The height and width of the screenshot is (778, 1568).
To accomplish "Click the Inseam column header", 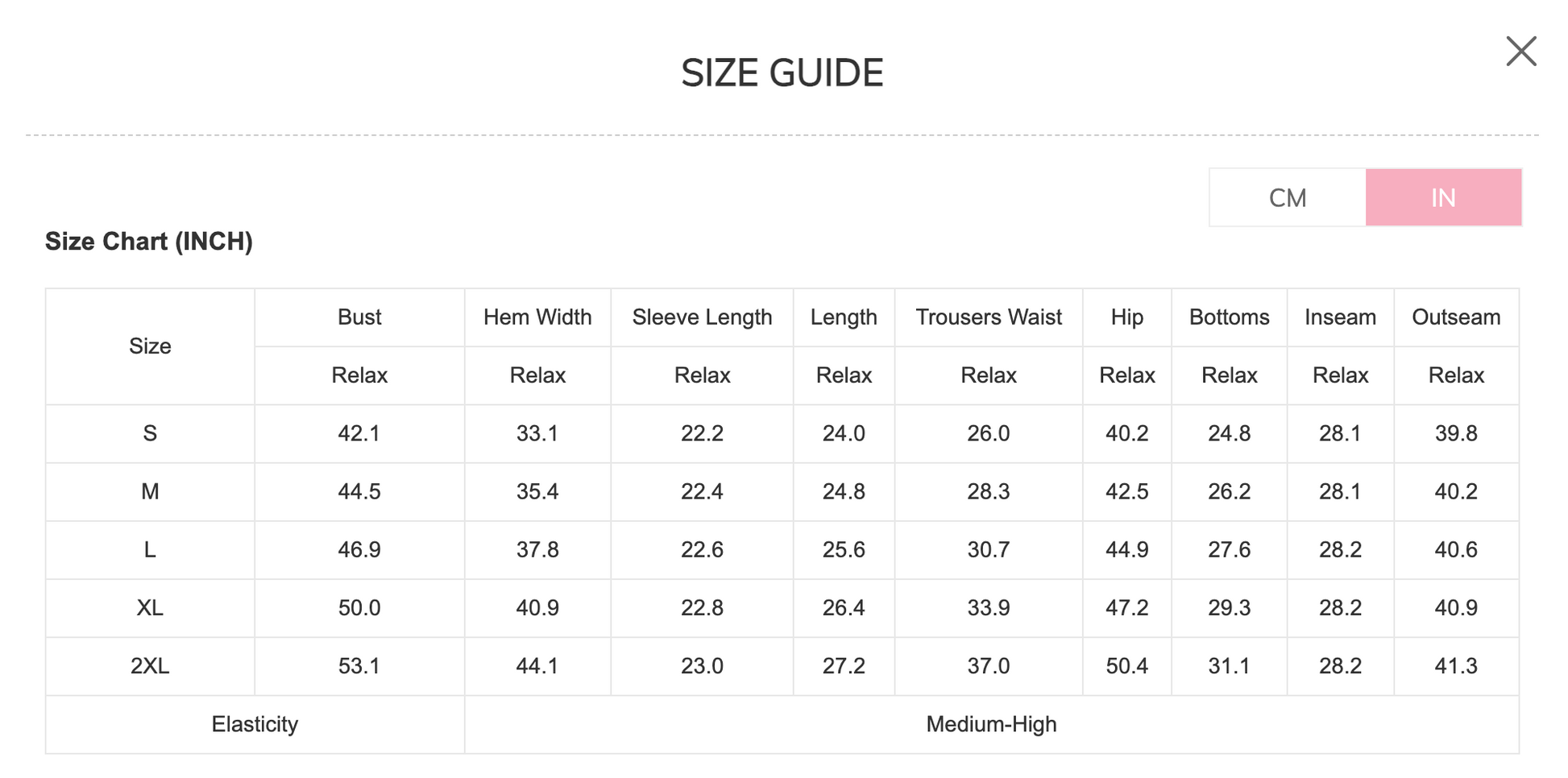I will pyautogui.click(x=1340, y=317).
